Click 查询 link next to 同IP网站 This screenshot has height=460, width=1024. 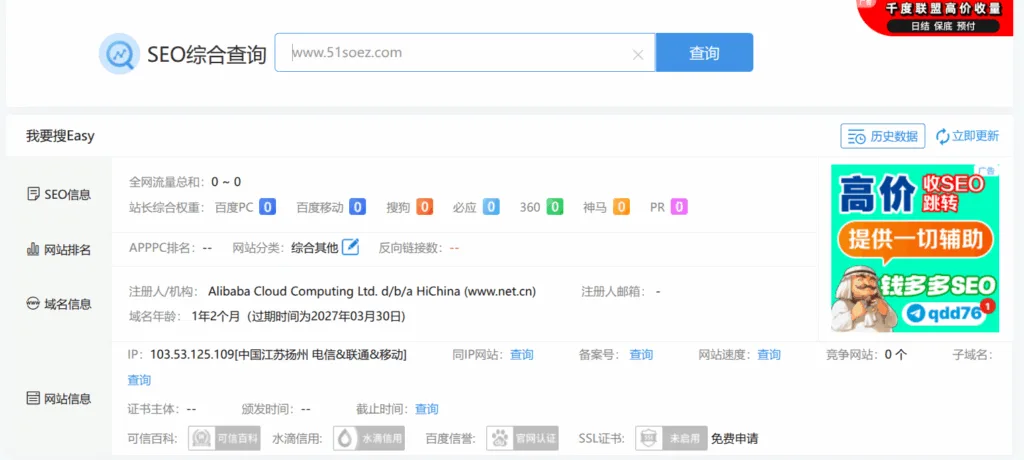coord(522,355)
